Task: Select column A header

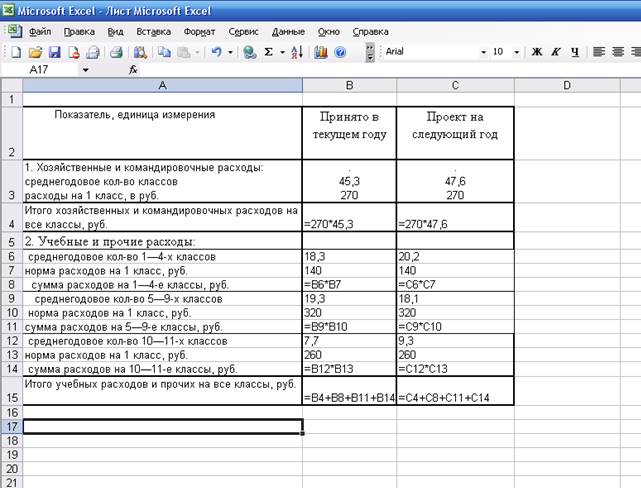Action: point(163,85)
